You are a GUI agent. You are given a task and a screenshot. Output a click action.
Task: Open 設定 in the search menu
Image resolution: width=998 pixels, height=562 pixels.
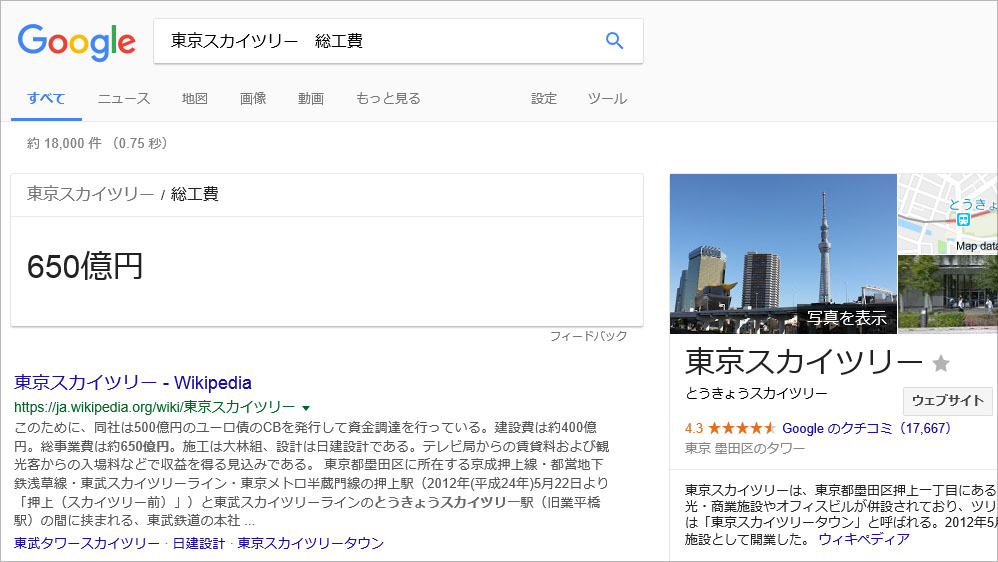tap(544, 98)
